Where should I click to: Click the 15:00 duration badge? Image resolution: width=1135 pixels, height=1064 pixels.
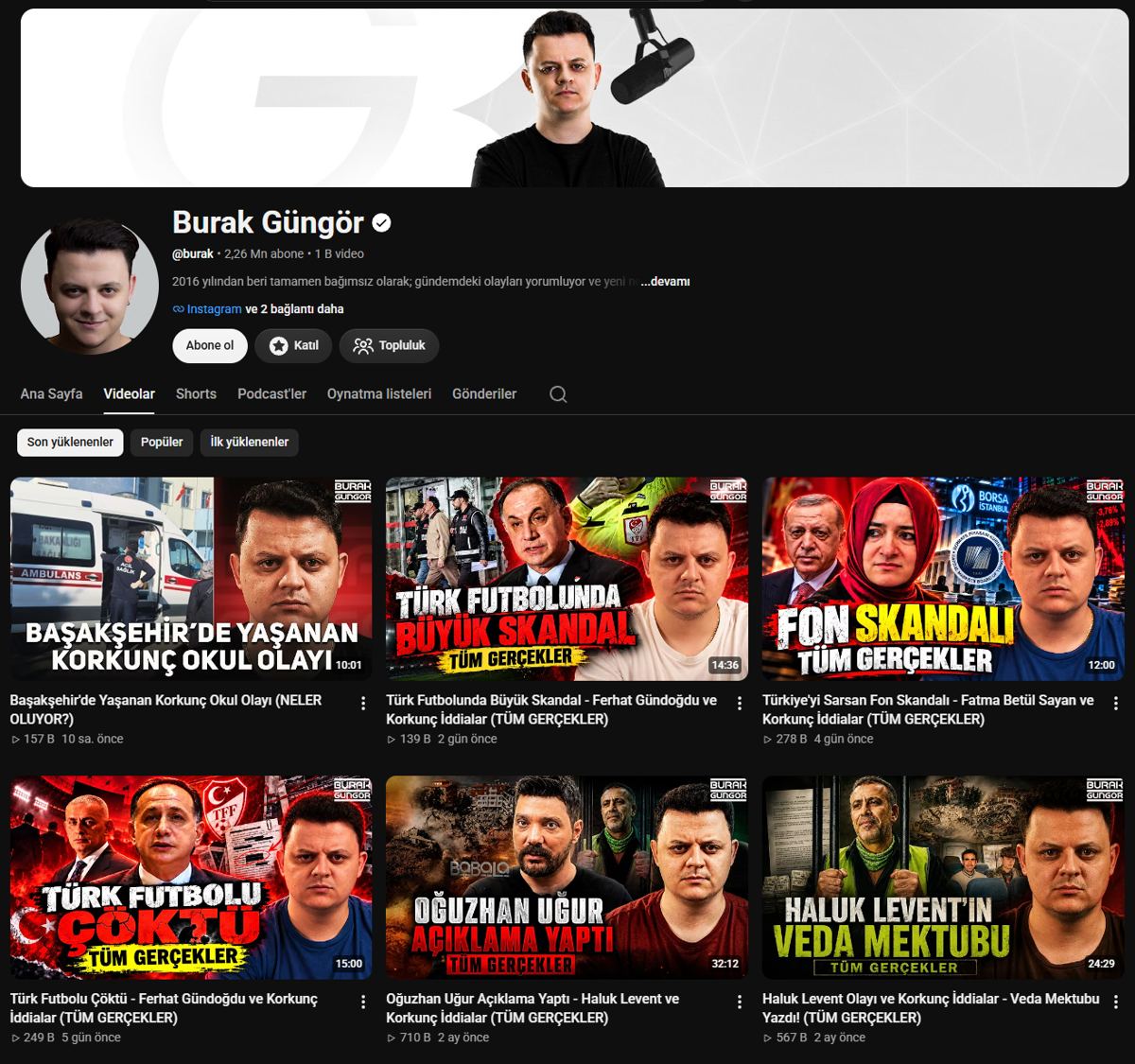pyautogui.click(x=349, y=964)
